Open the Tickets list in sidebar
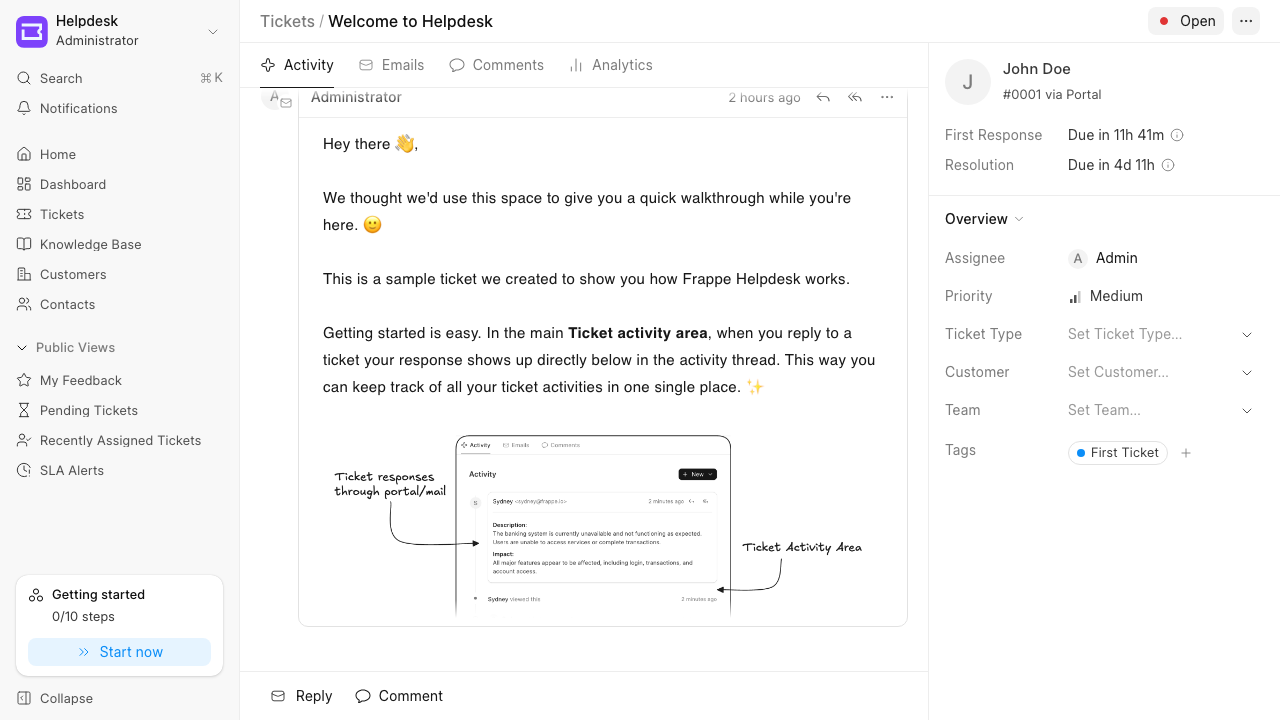The image size is (1280, 720). point(120,214)
